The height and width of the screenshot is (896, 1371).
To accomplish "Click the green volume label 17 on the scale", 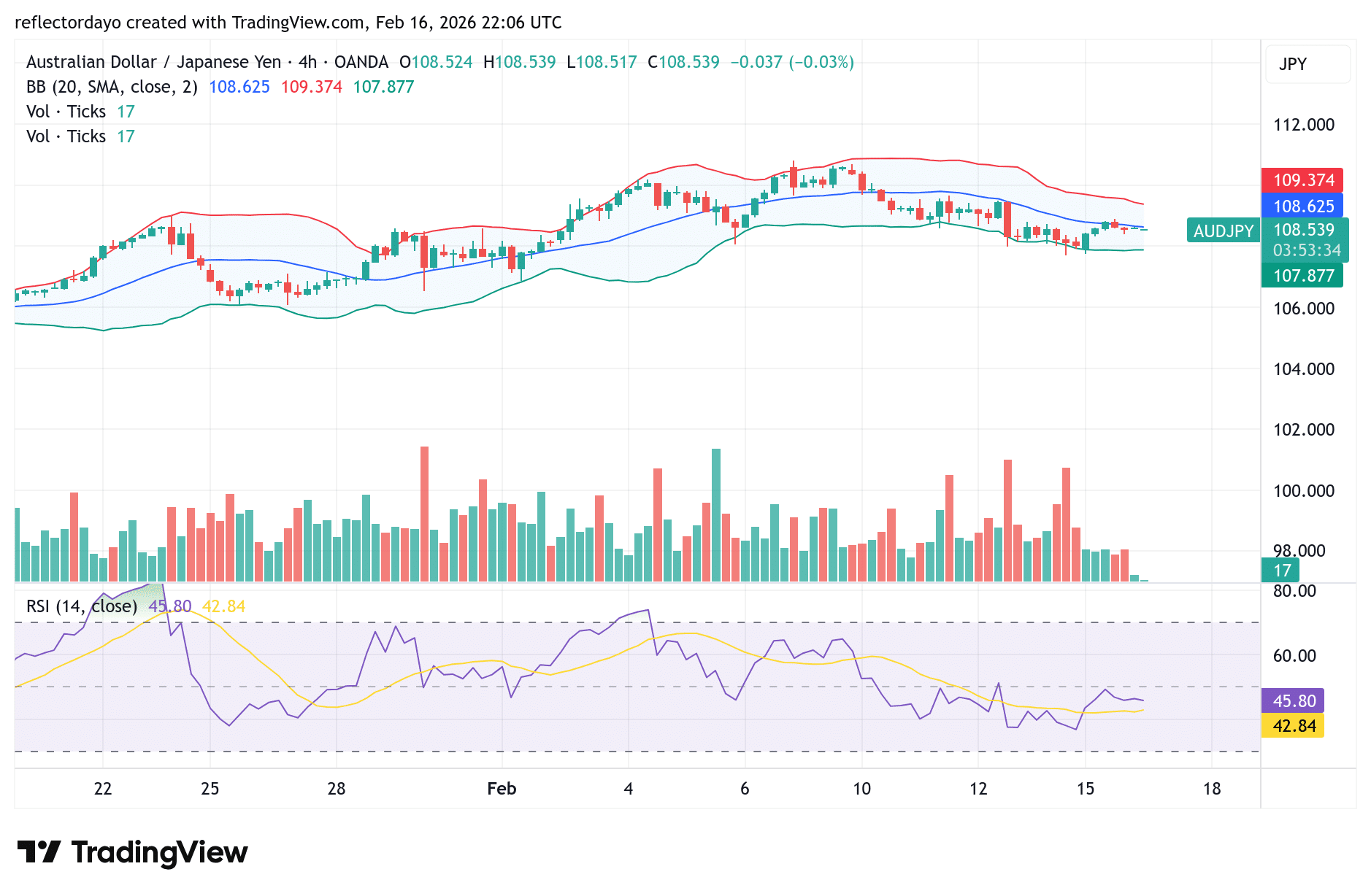I will (1283, 571).
